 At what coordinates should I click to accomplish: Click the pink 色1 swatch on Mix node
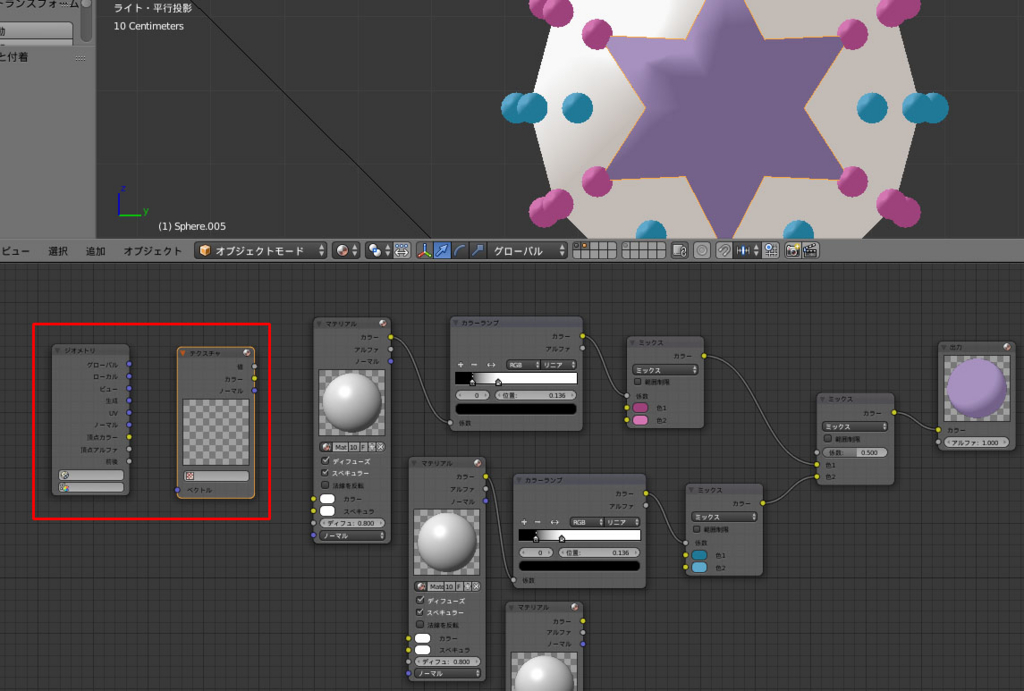tap(640, 408)
